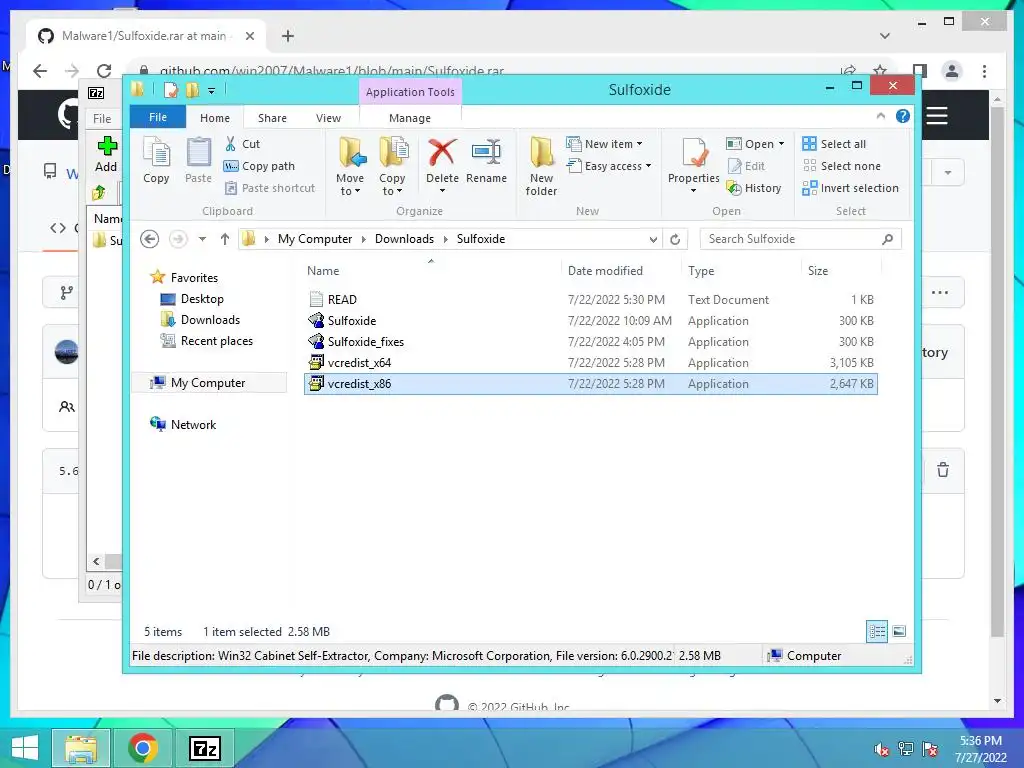The height and width of the screenshot is (768, 1024).
Task: Click the Search Sulfoxide input field
Action: 800,239
